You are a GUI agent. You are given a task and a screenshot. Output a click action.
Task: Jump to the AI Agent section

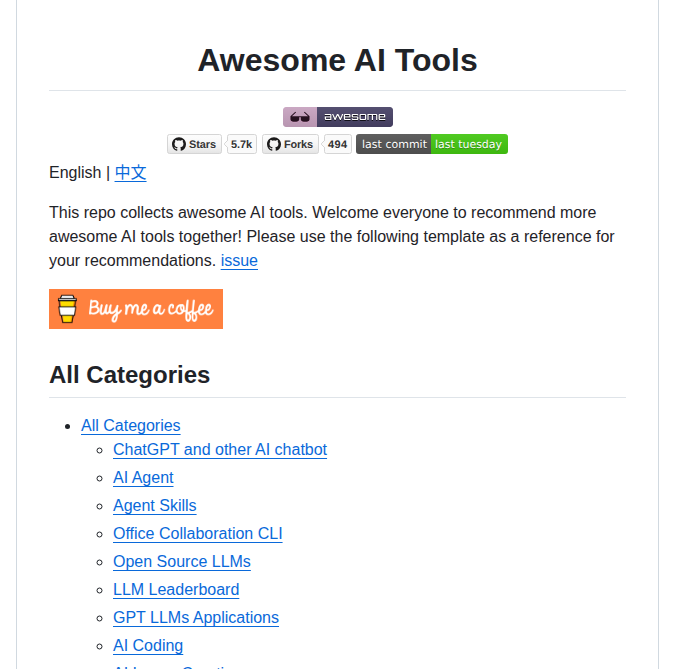pyautogui.click(x=143, y=477)
